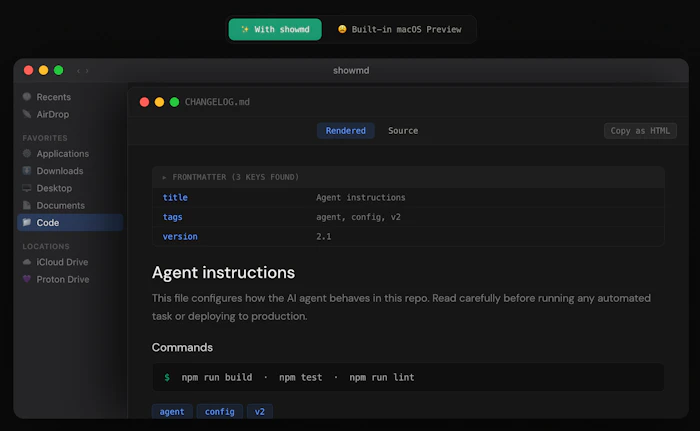Switch to the With showmd view

tap(275, 29)
